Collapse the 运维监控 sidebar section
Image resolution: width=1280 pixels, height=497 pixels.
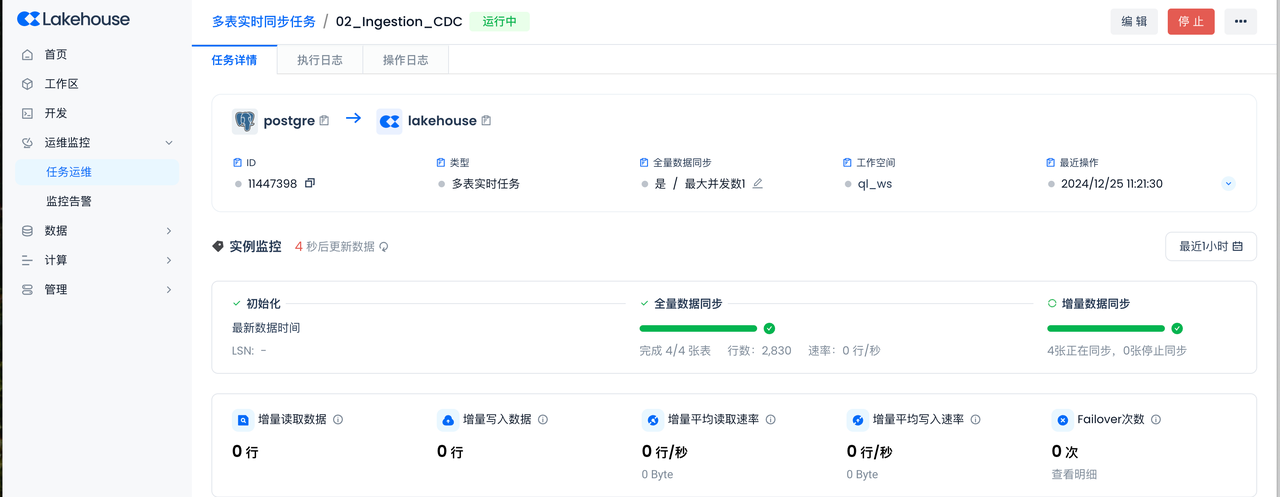168,143
